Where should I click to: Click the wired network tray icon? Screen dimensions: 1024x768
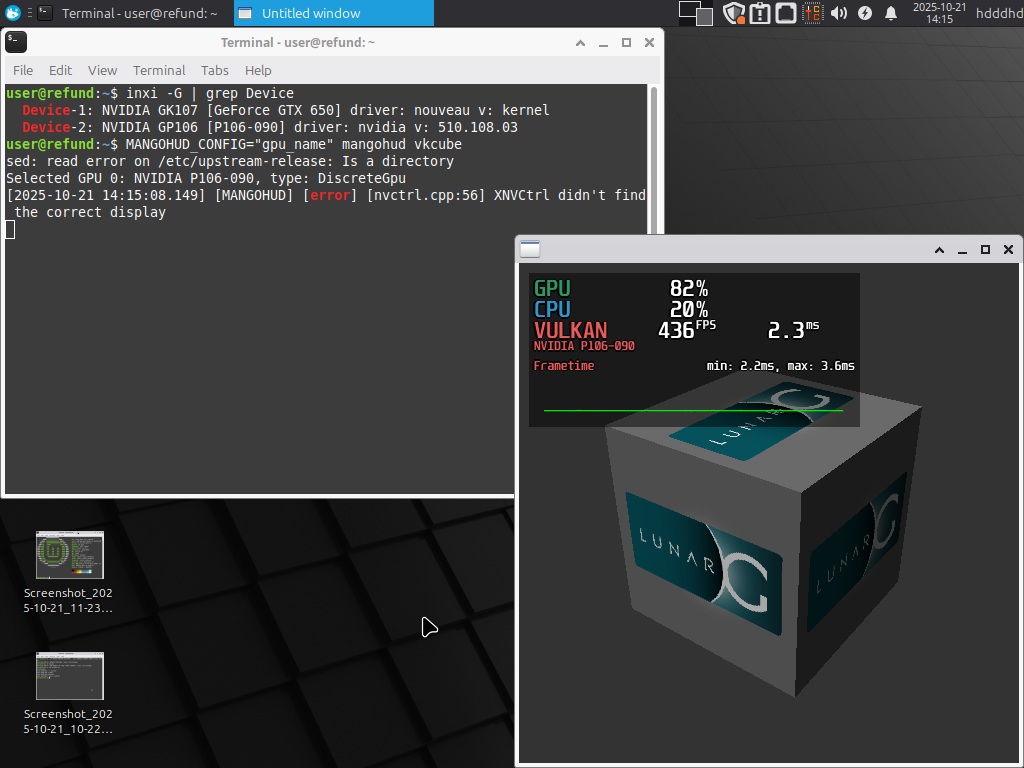tap(786, 13)
